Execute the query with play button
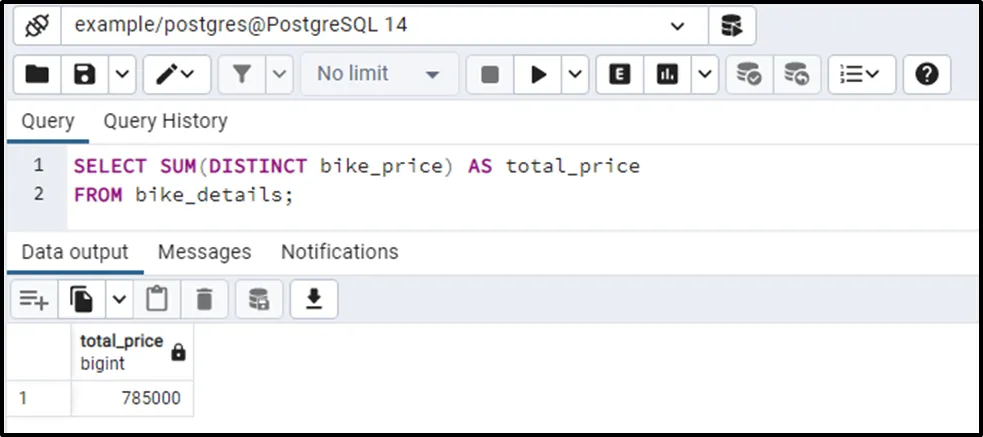The height and width of the screenshot is (437, 983). pos(539,74)
